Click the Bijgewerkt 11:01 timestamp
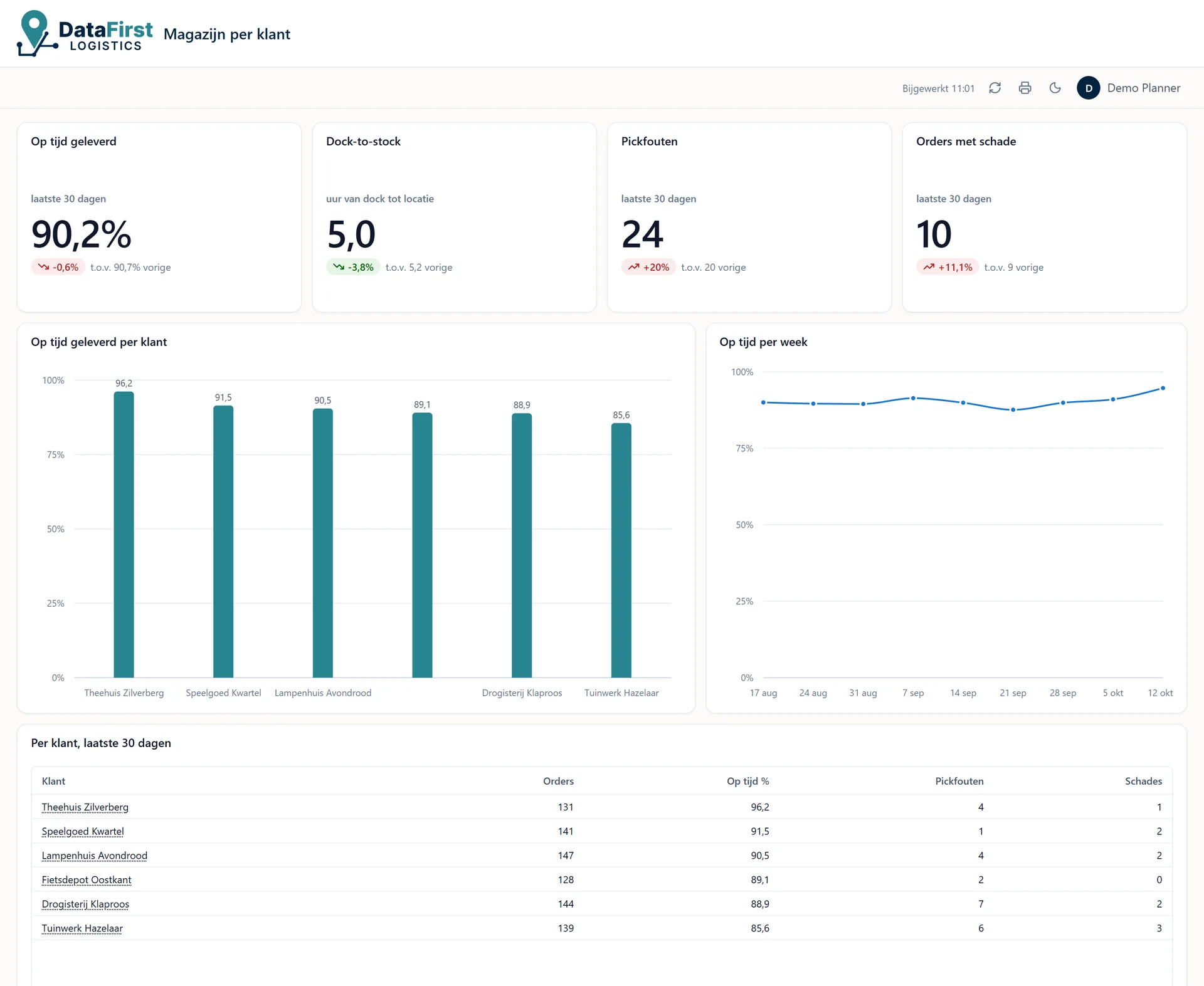1204x986 pixels. pyautogui.click(x=938, y=88)
